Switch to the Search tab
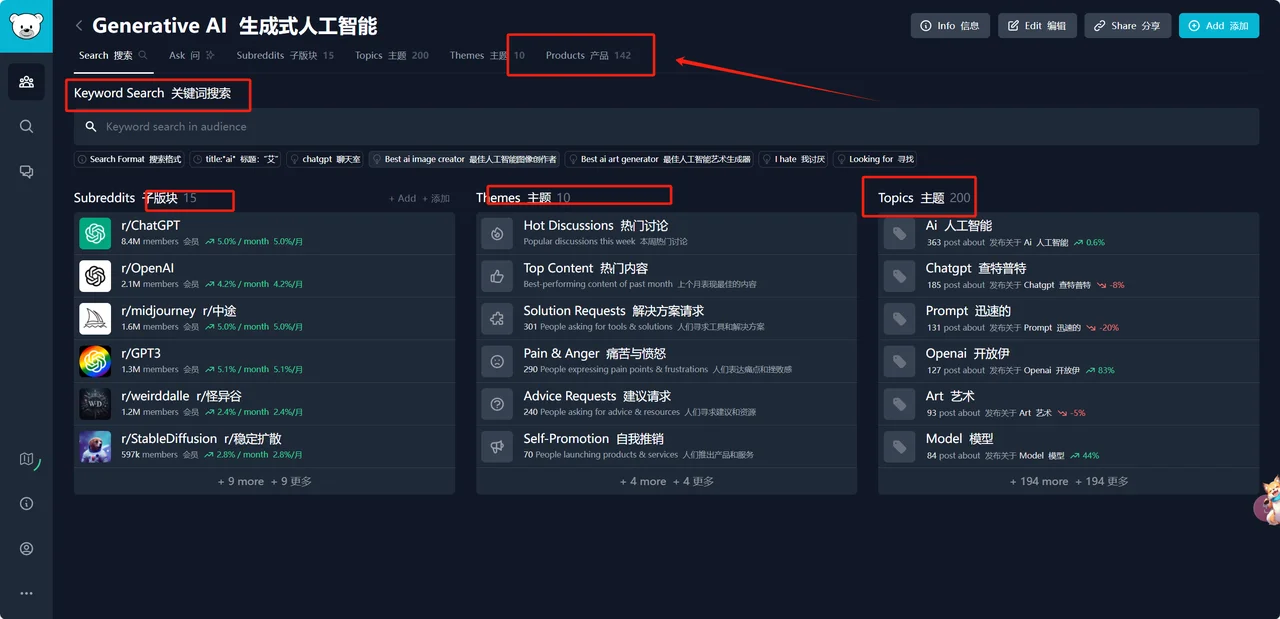 [113, 55]
